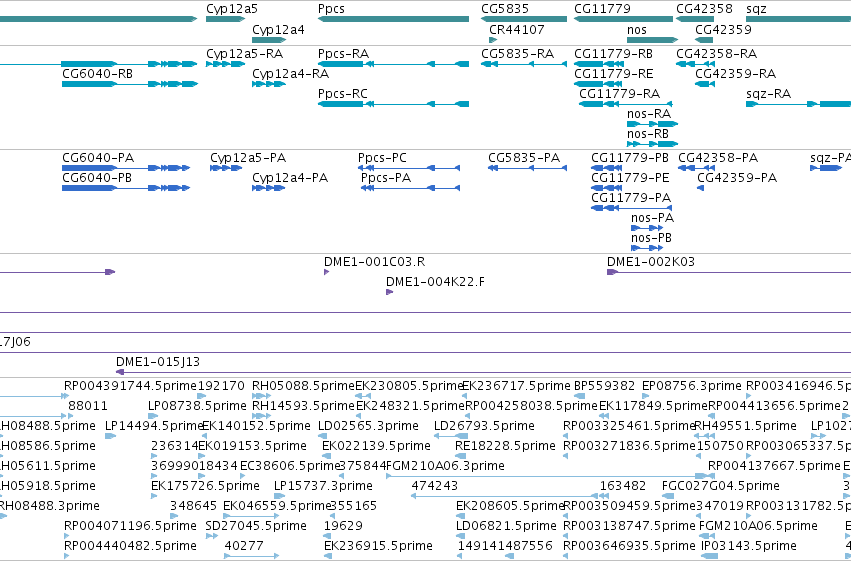Click the Ppcs-PC protein label
851x561 pixels.
coord(382,158)
